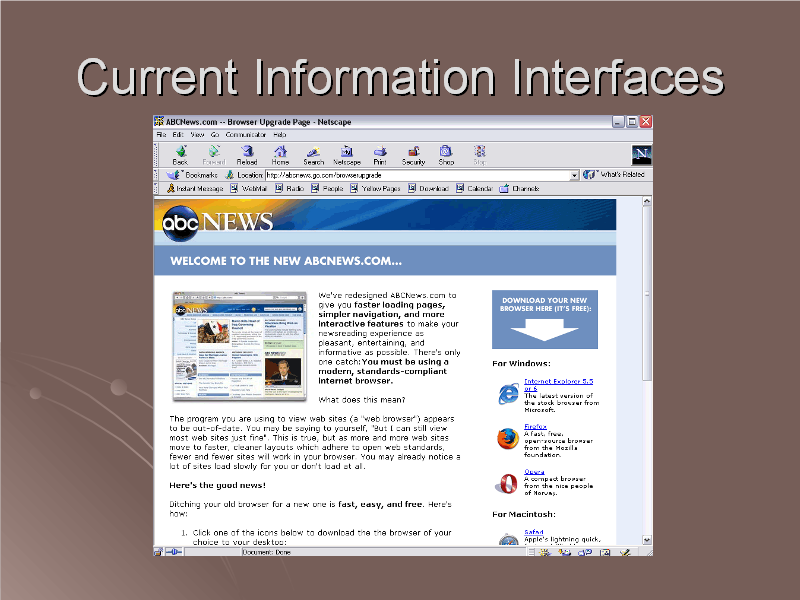Viewport: 800px width, 600px height.
Task: Minimize the Netscape window
Action: tap(618, 122)
